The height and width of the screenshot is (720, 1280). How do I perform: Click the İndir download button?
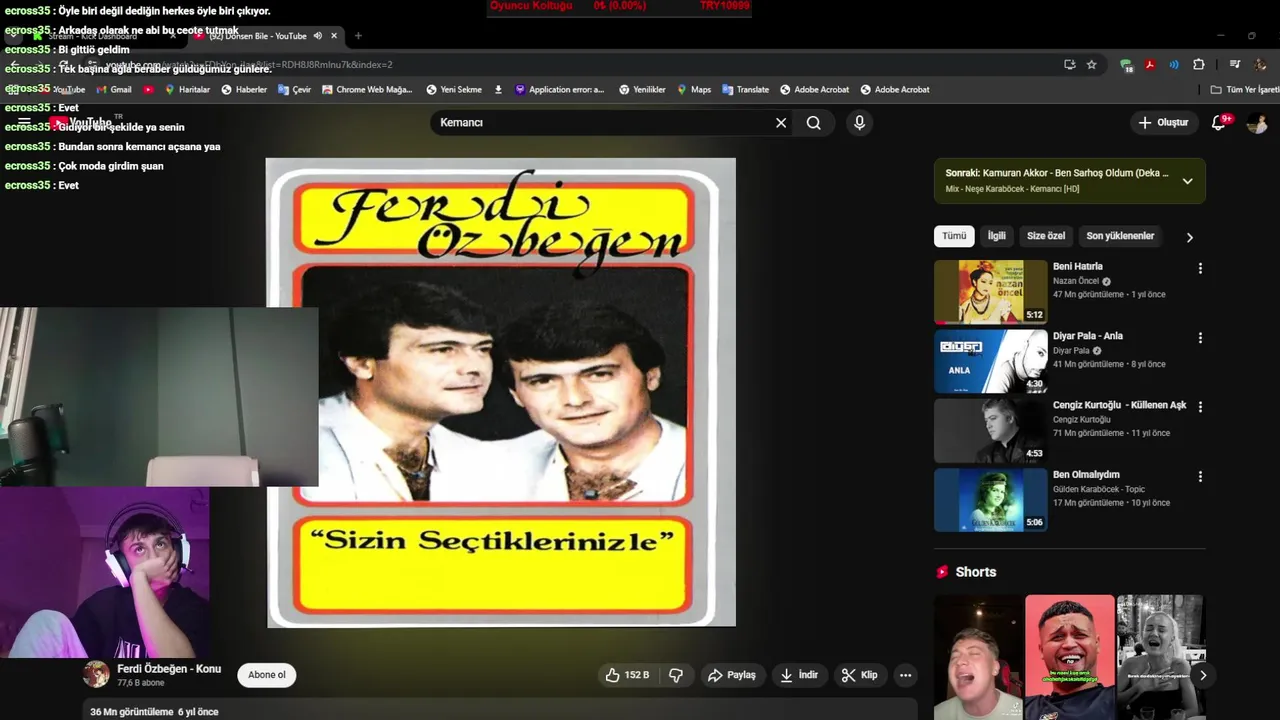(x=799, y=675)
